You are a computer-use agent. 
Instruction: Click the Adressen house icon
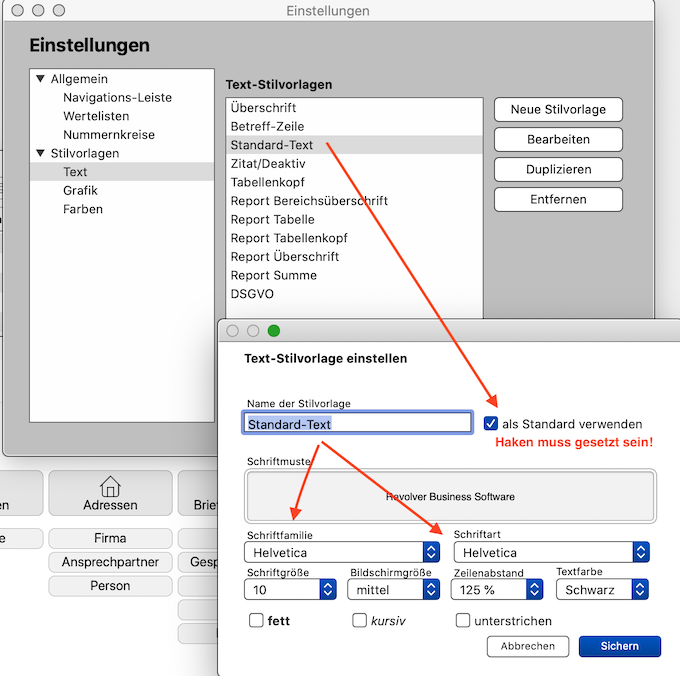point(110,486)
